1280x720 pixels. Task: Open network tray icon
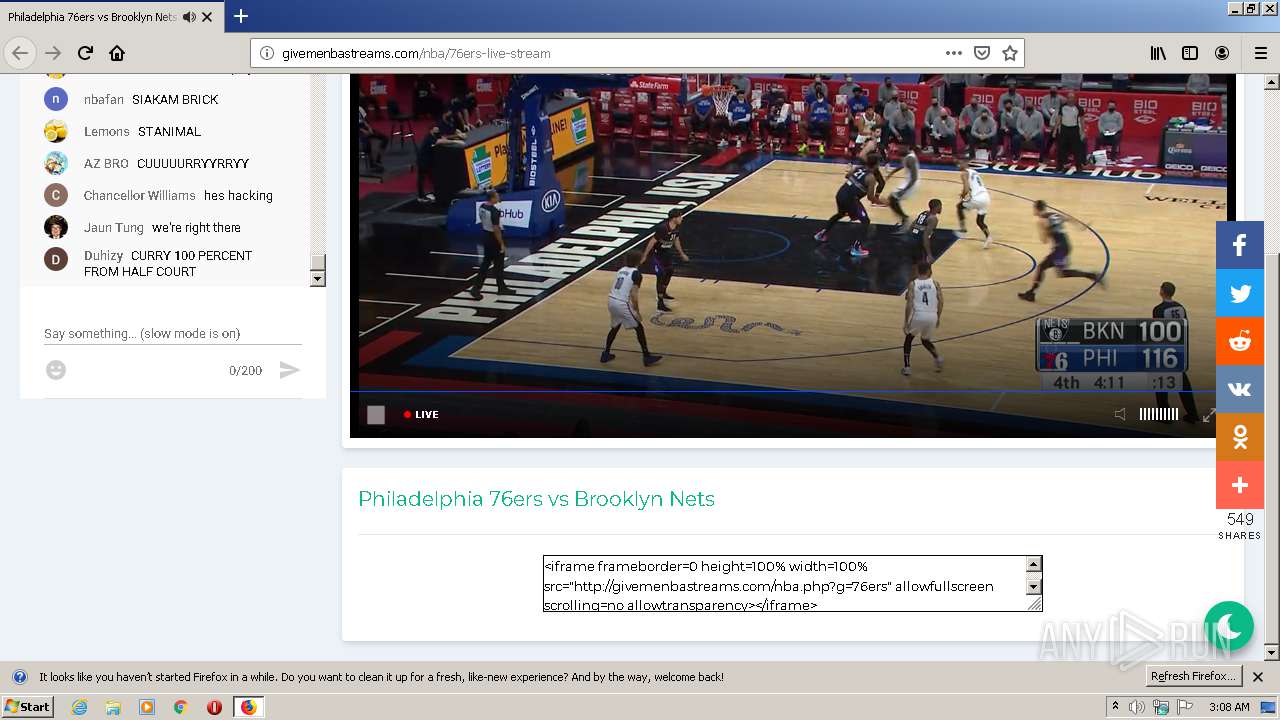(1161, 707)
